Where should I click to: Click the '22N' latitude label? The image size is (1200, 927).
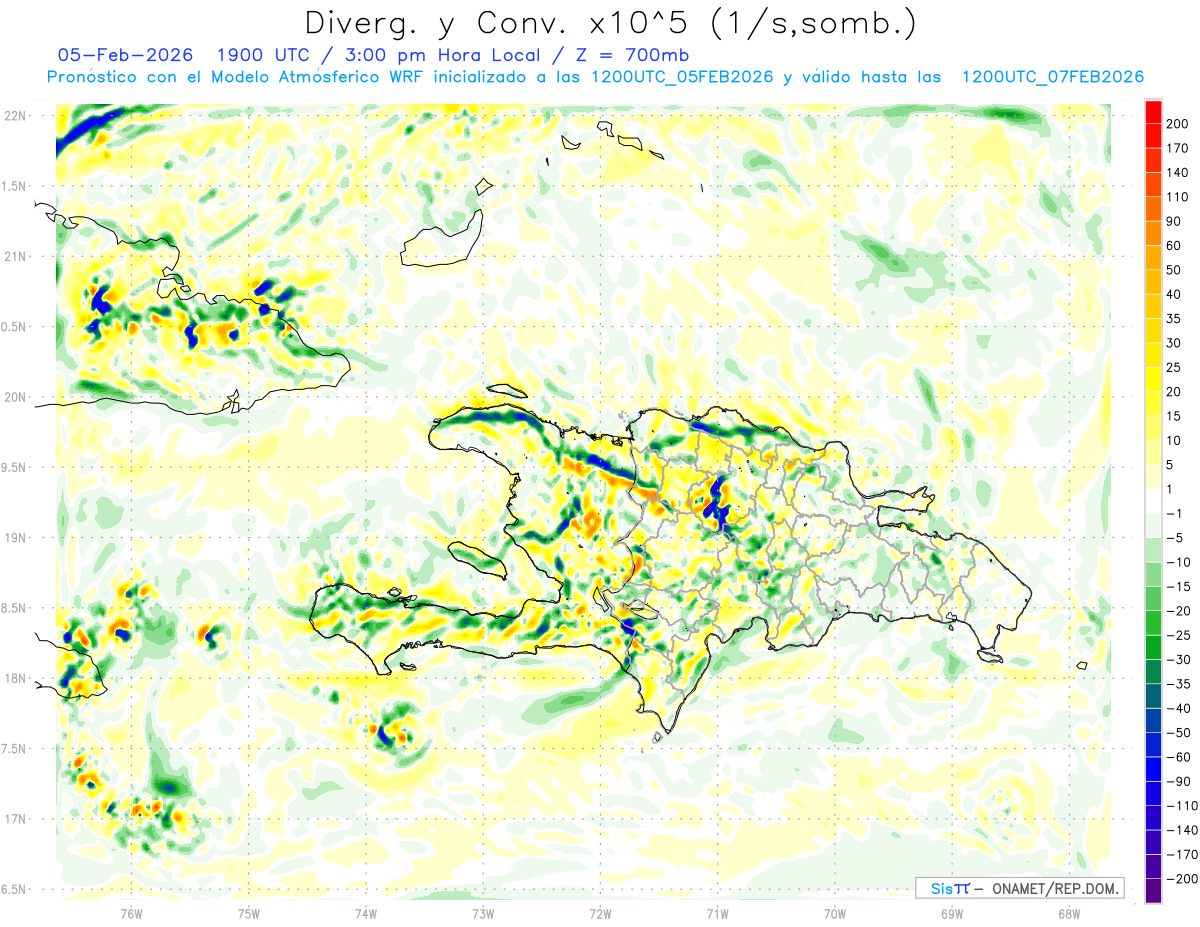click(x=13, y=116)
